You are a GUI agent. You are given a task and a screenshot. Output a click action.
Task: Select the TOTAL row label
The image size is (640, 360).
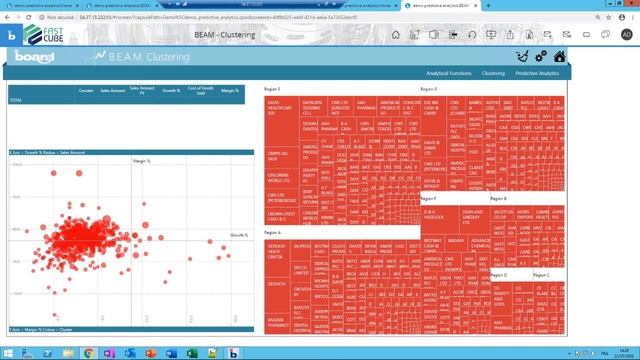pyautogui.click(x=16, y=100)
